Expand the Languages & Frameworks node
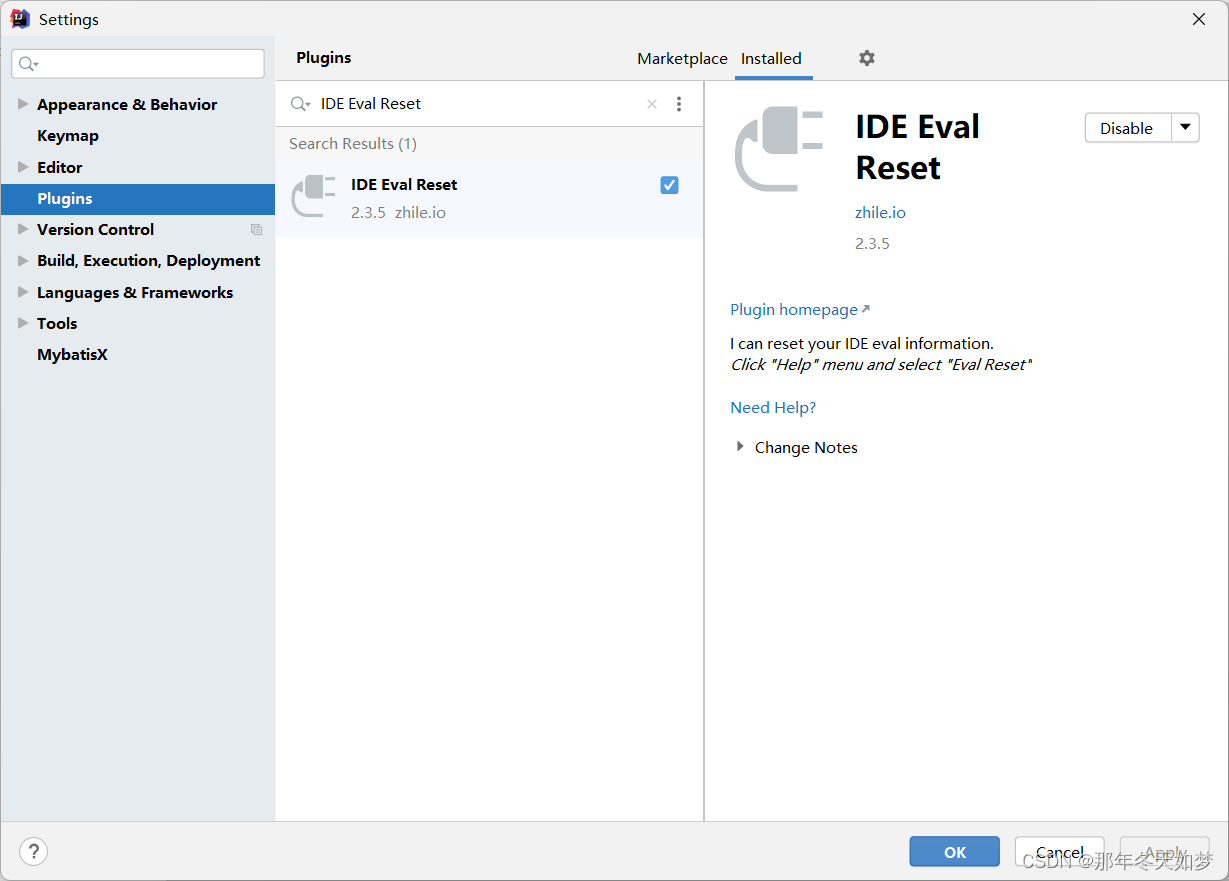Screen dimensions: 1229x881 pyautogui.click(x=23, y=292)
